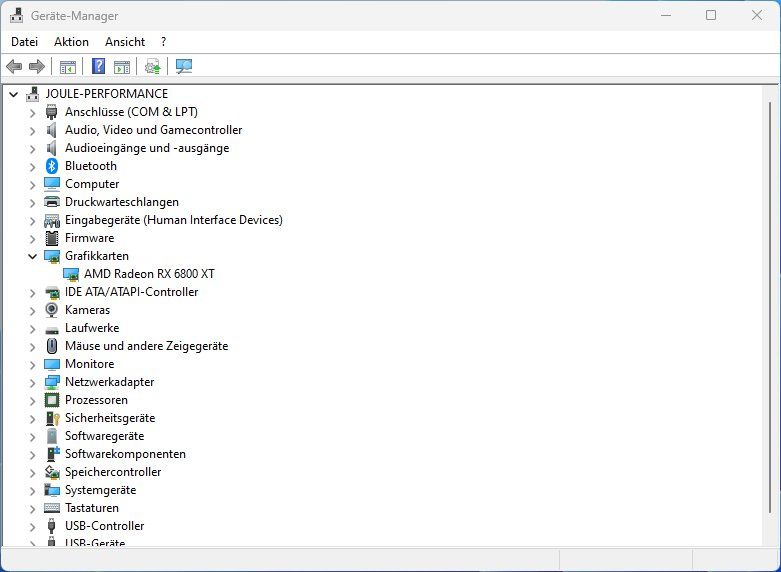This screenshot has width=781, height=572.
Task: Open the Aktion menu
Action: [71, 42]
